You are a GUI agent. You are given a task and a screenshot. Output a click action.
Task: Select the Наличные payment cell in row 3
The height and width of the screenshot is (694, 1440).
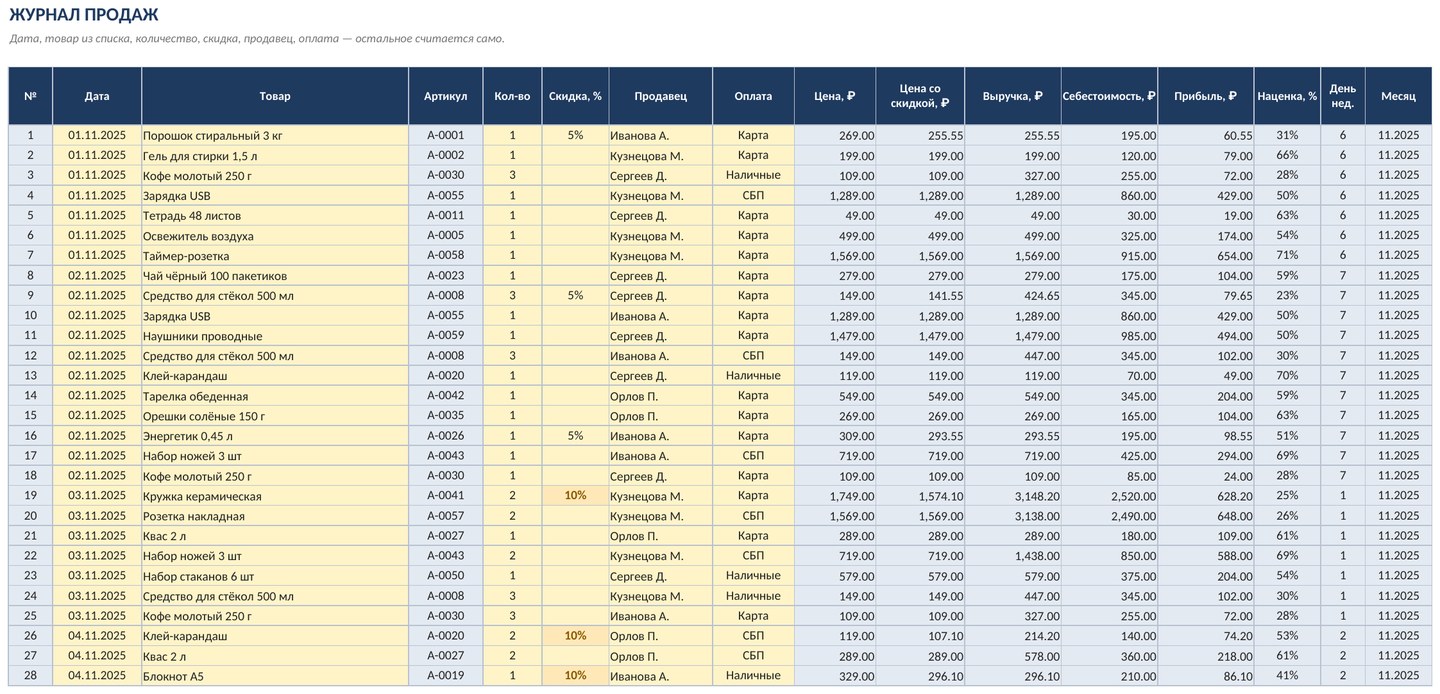click(x=753, y=175)
